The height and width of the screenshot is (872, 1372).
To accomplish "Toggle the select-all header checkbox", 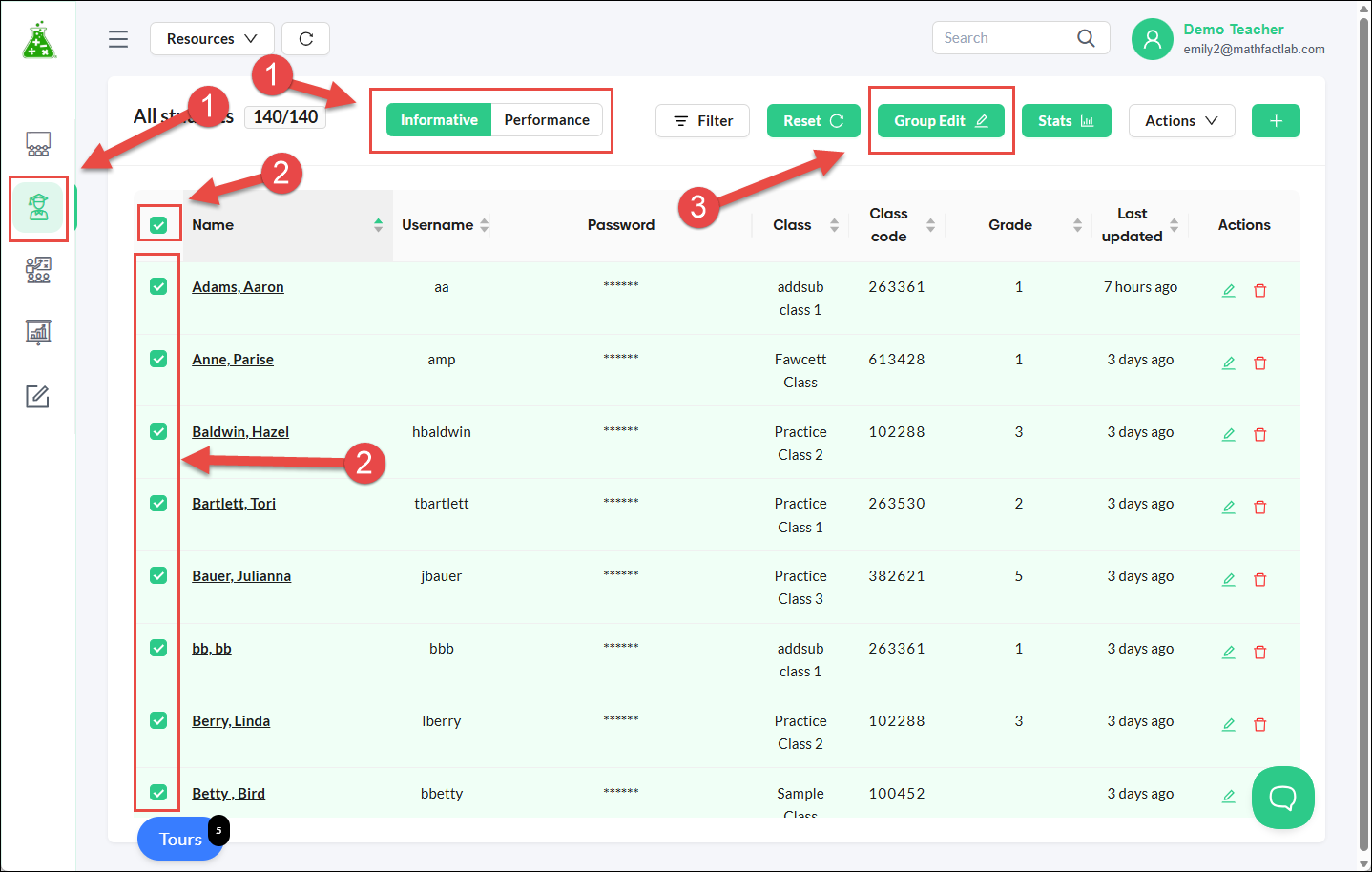I will [158, 225].
